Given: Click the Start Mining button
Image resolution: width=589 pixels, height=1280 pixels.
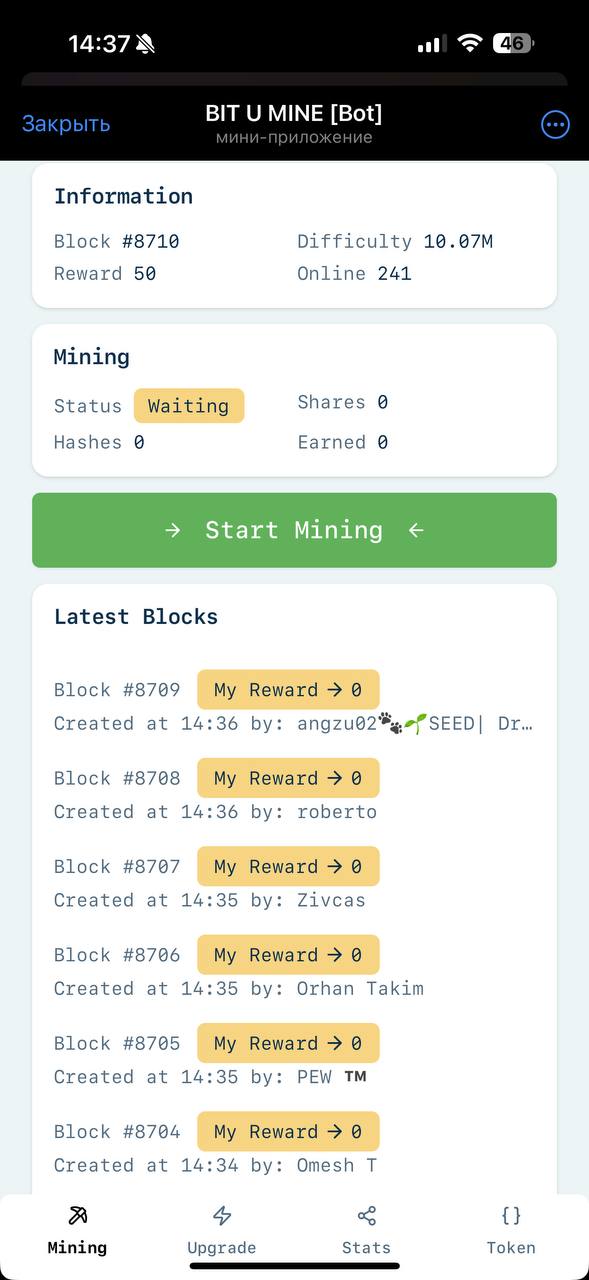Looking at the screenshot, I should click(x=294, y=530).
